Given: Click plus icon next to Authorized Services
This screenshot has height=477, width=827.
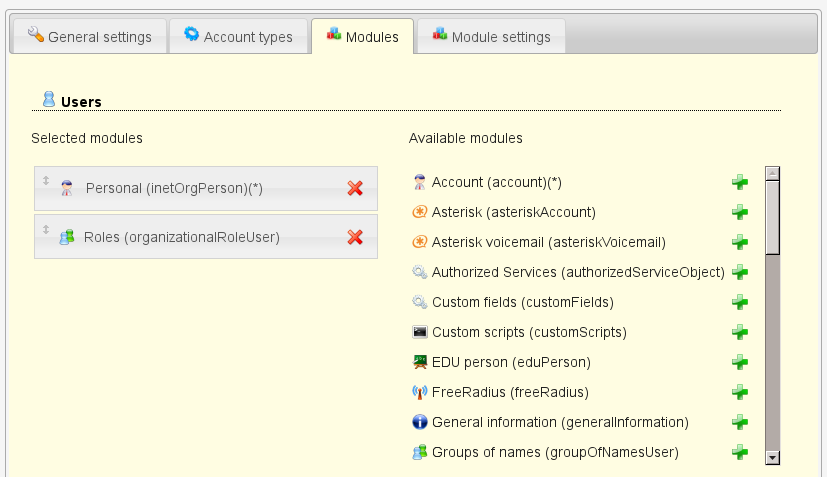Looking at the screenshot, I should (740, 272).
